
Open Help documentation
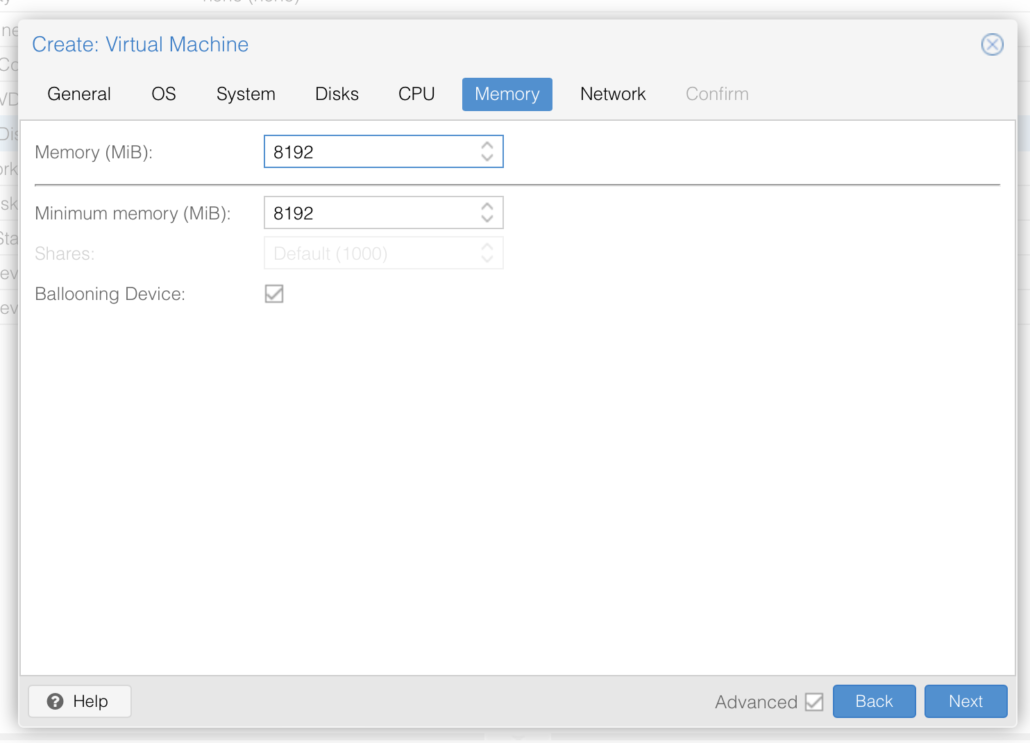79,701
